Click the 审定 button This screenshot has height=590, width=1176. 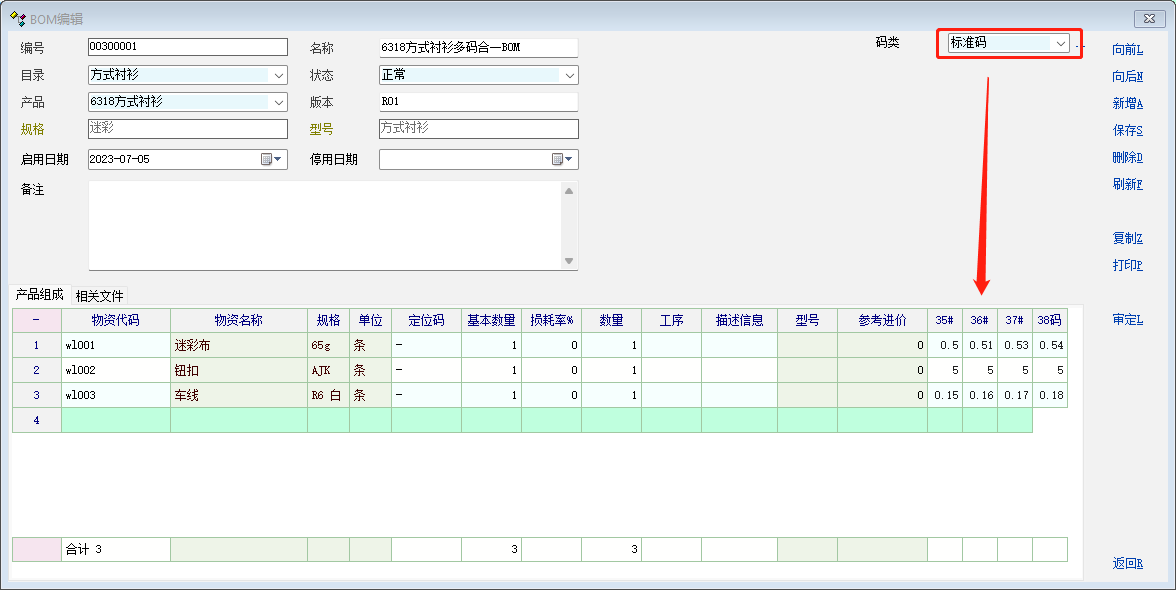[1127, 320]
